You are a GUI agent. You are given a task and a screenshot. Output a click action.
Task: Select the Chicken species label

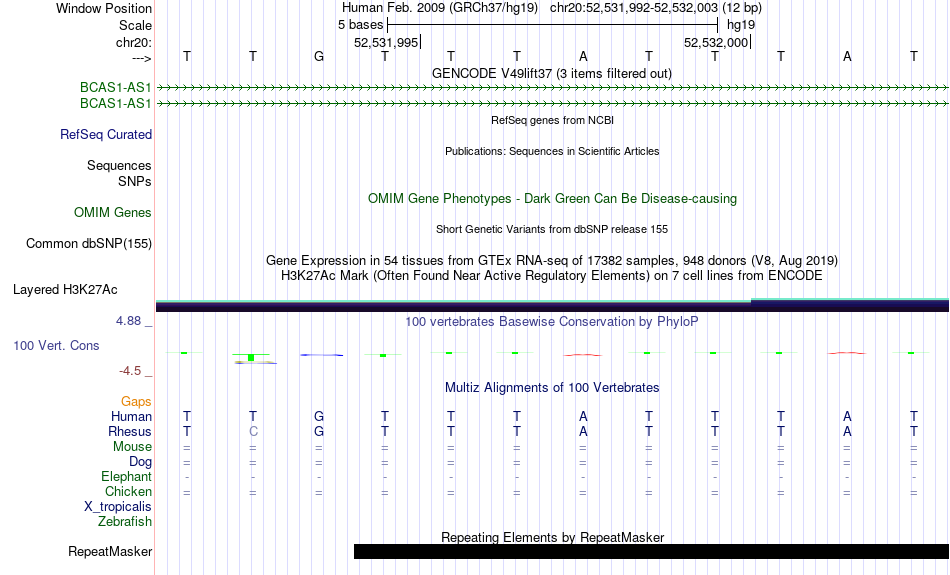pyautogui.click(x=128, y=491)
